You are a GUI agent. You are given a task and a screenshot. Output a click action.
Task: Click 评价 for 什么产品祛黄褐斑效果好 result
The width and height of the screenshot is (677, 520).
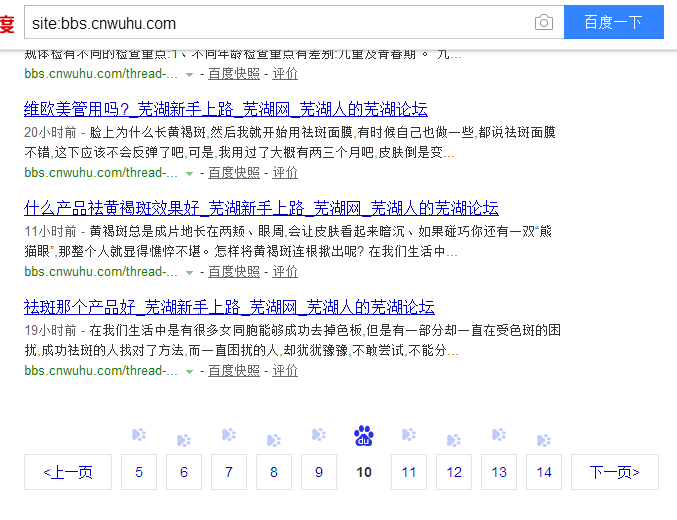click(285, 271)
